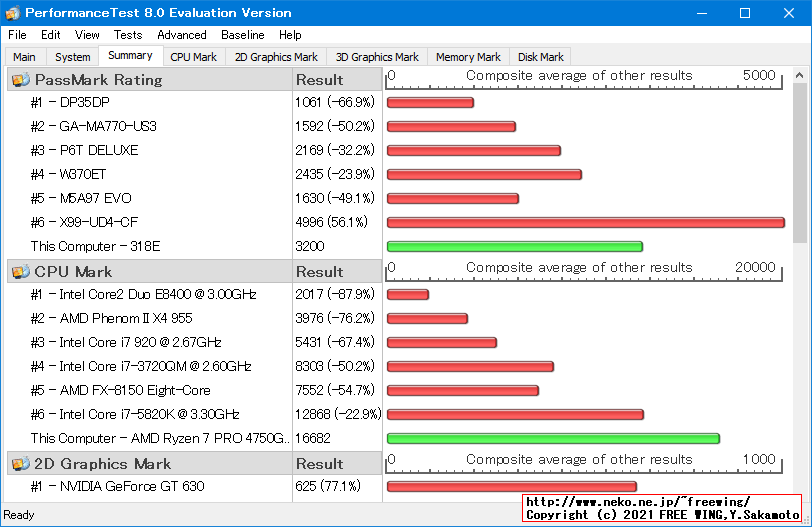Screen dimensions: 812x527
Task: Open the File menu
Action: [x=17, y=35]
